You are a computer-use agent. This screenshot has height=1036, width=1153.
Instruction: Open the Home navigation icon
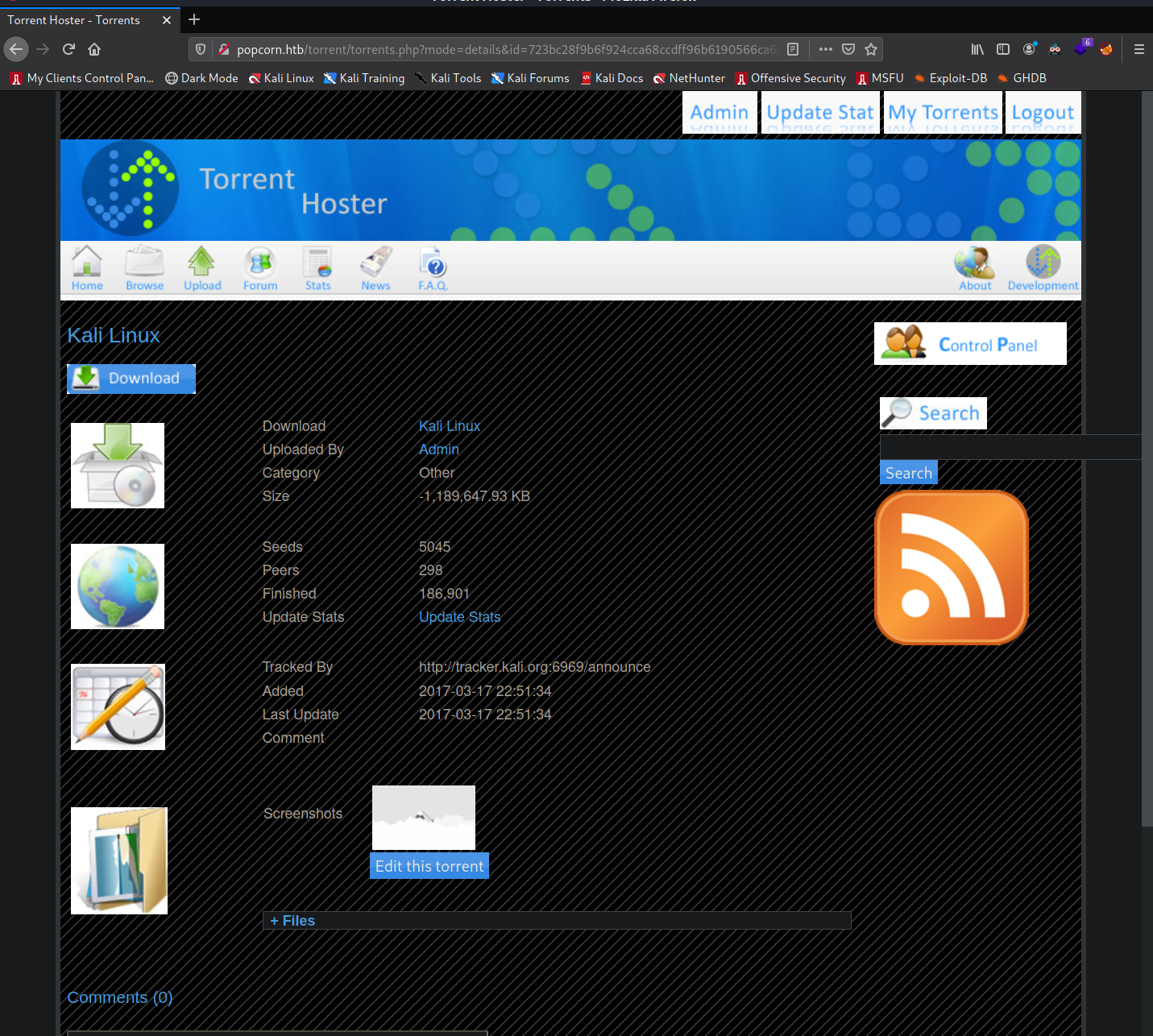(x=87, y=268)
